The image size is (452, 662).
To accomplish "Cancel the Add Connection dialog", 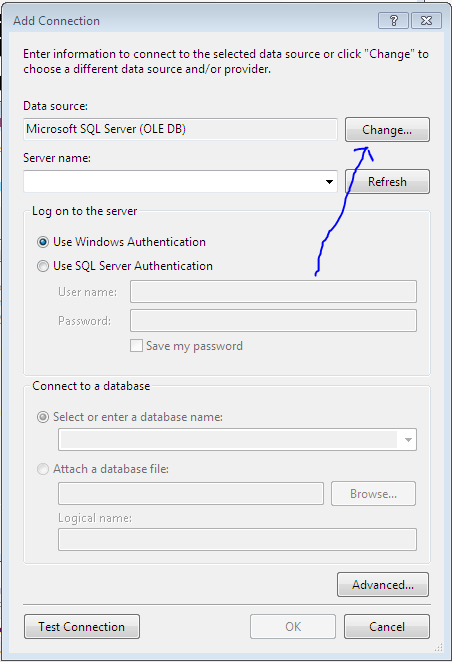I will (387, 627).
